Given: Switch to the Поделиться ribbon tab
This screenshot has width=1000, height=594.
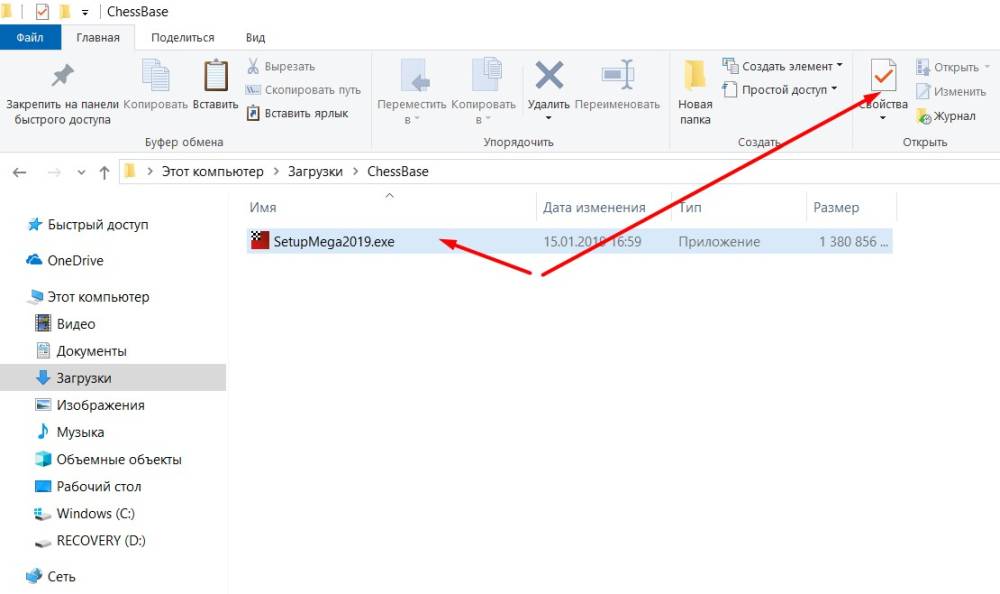Looking at the screenshot, I should point(183,38).
